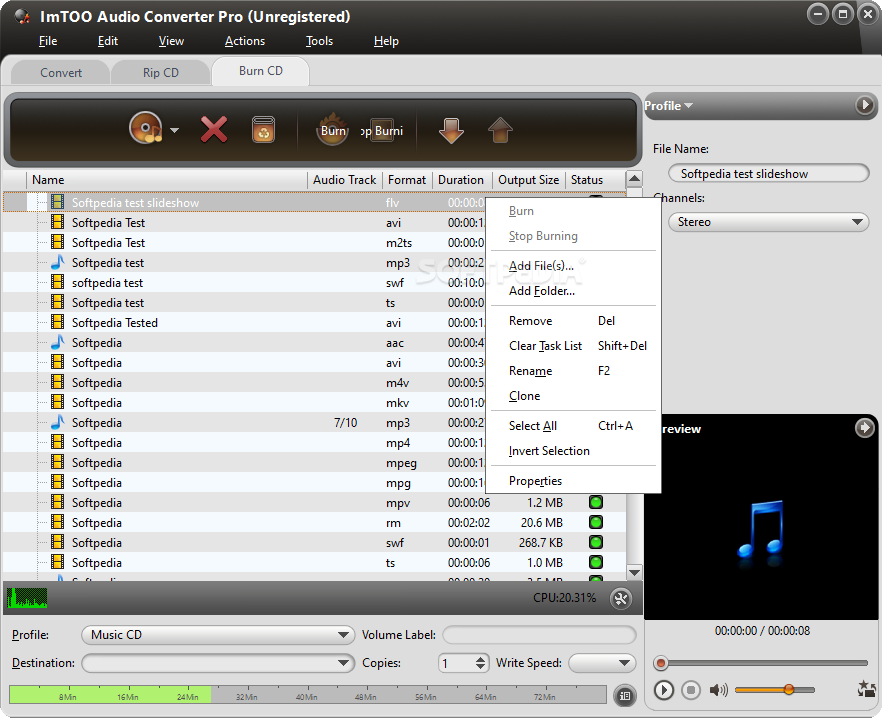Open the add-file dropdown arrow beside the disc icon
The width and height of the screenshot is (882, 718).
pos(174,131)
